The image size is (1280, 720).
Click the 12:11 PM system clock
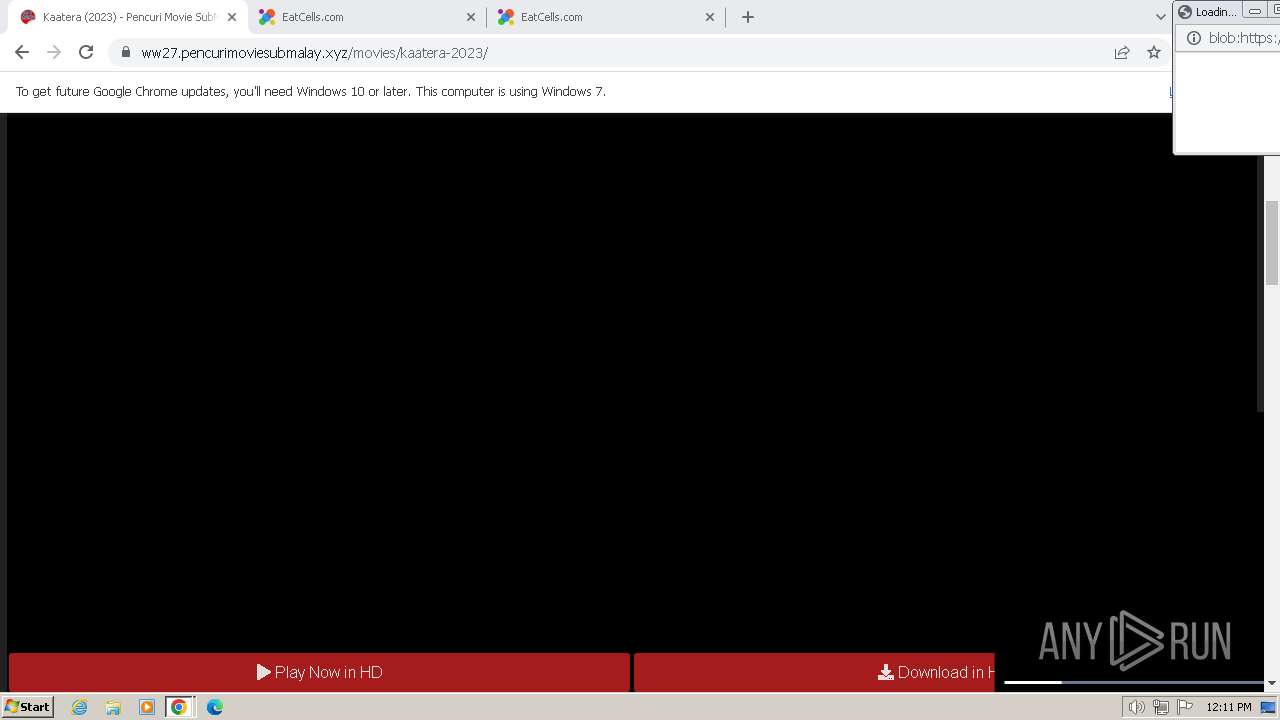1228,707
